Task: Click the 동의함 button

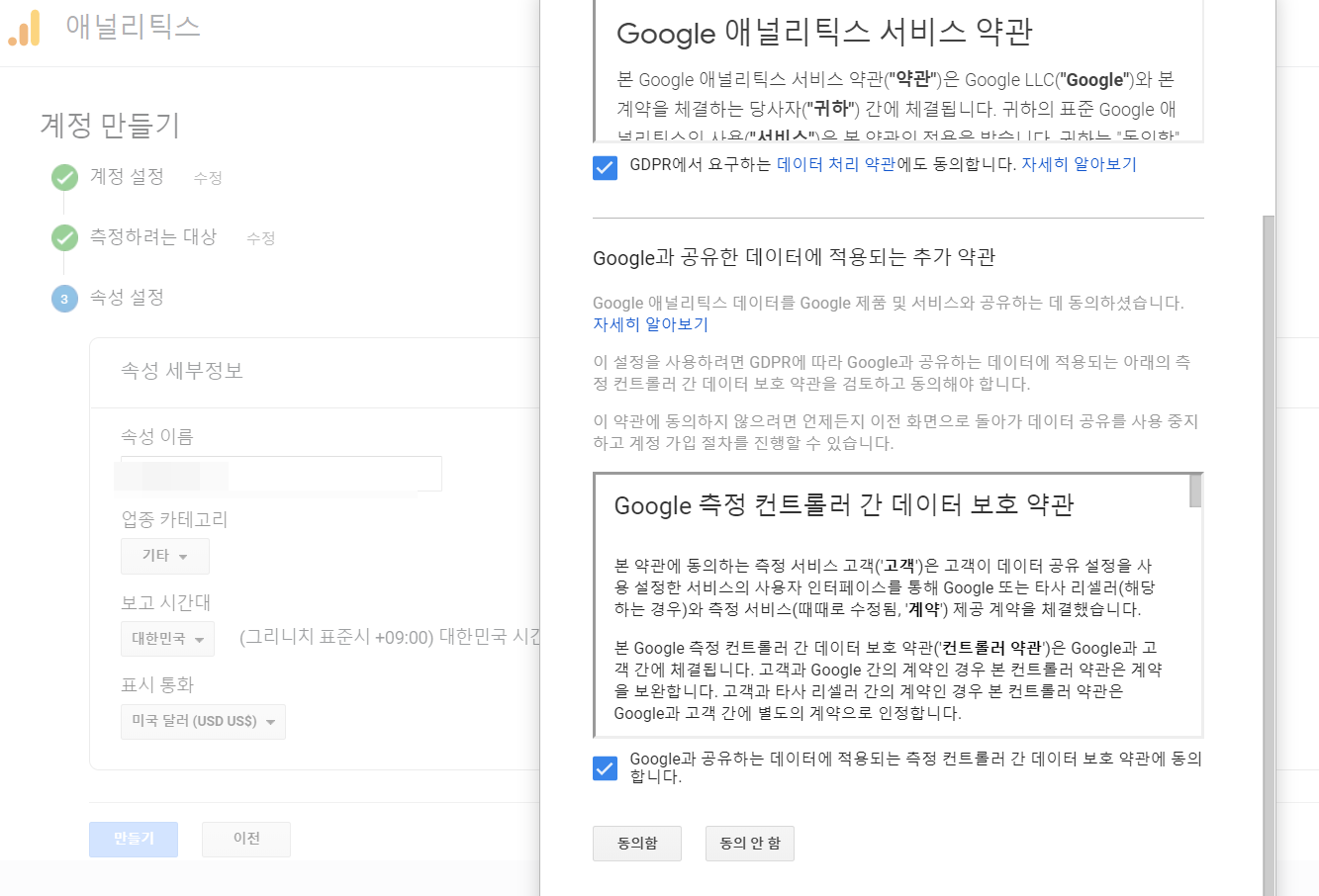Action: 637,844
